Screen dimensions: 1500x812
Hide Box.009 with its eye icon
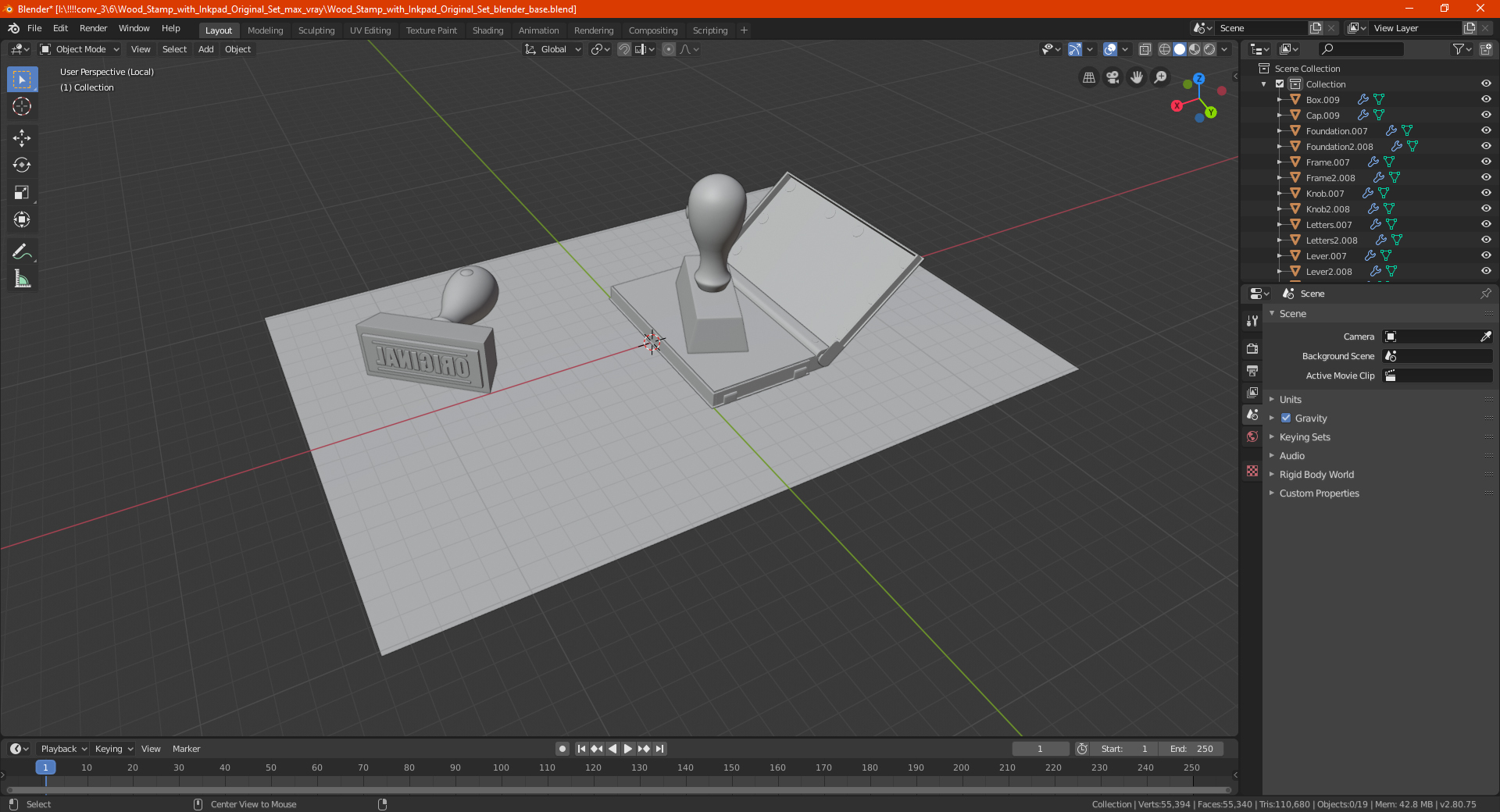[x=1486, y=99]
